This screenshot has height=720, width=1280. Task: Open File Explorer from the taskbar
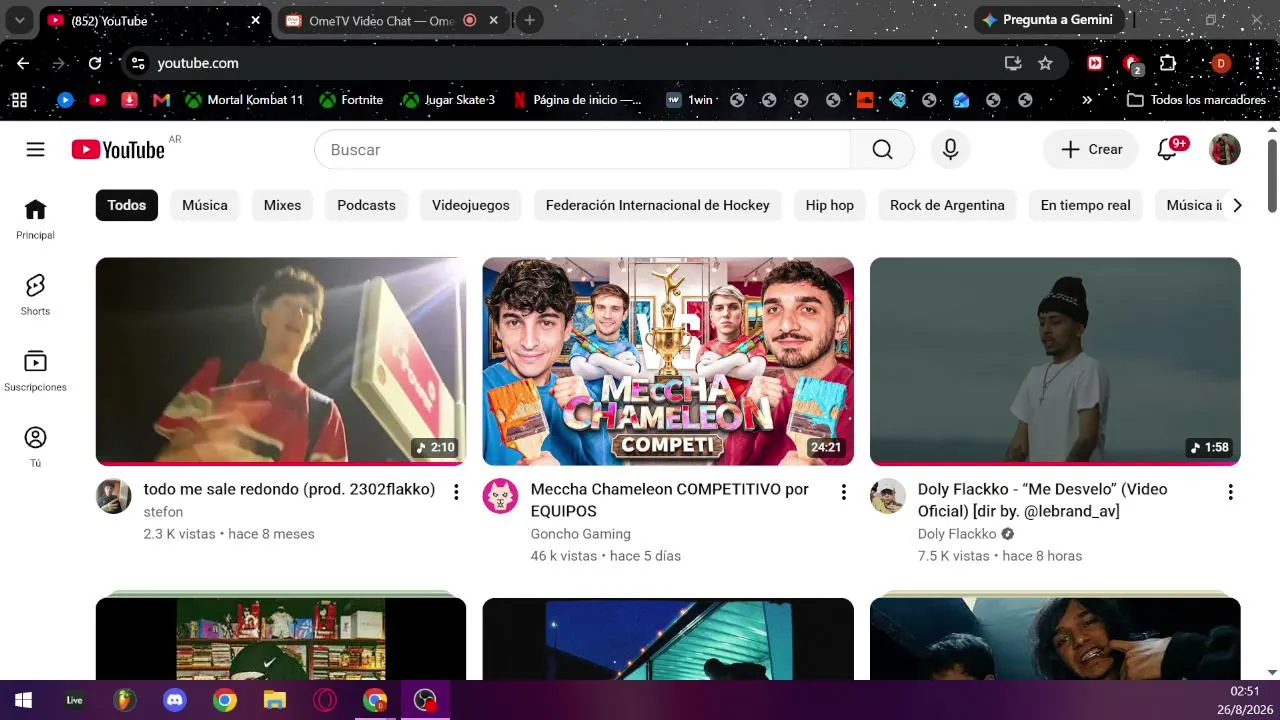(275, 700)
